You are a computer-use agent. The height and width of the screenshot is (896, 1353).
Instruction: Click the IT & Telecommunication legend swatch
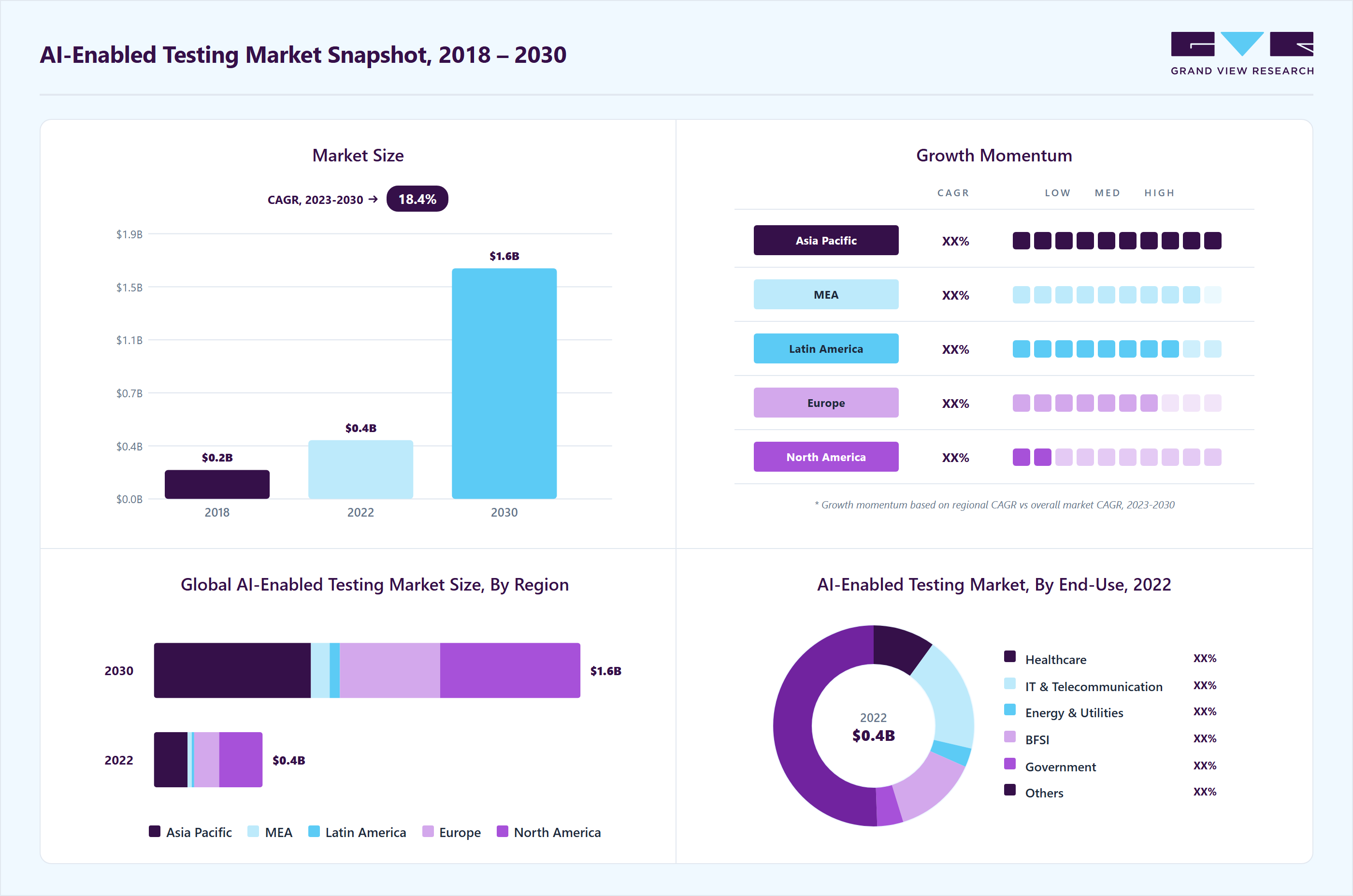click(1009, 683)
